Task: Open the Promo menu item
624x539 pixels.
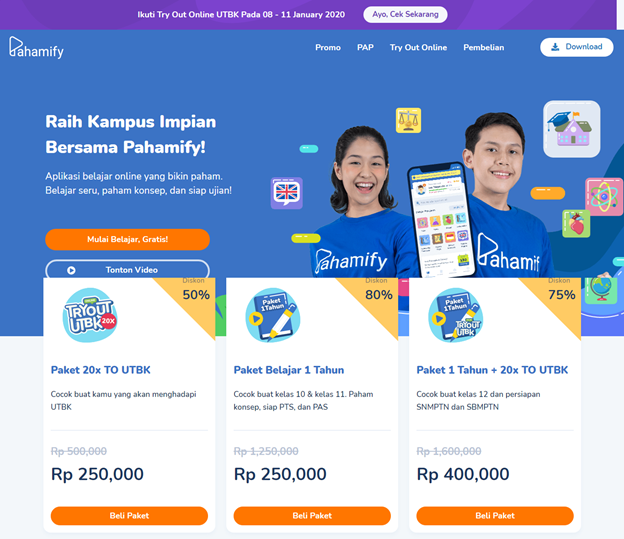Action: point(328,47)
